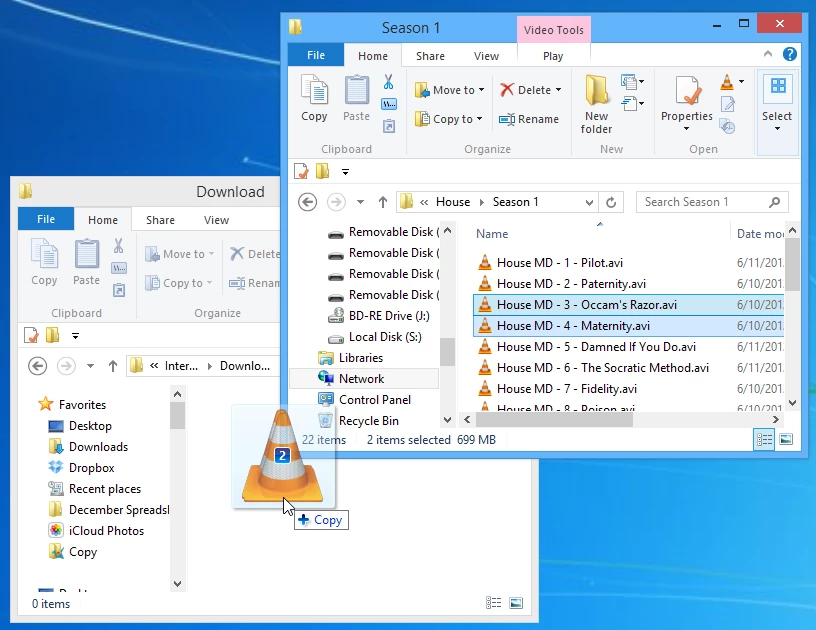Click the Edit icon in Open group

[x=728, y=105]
